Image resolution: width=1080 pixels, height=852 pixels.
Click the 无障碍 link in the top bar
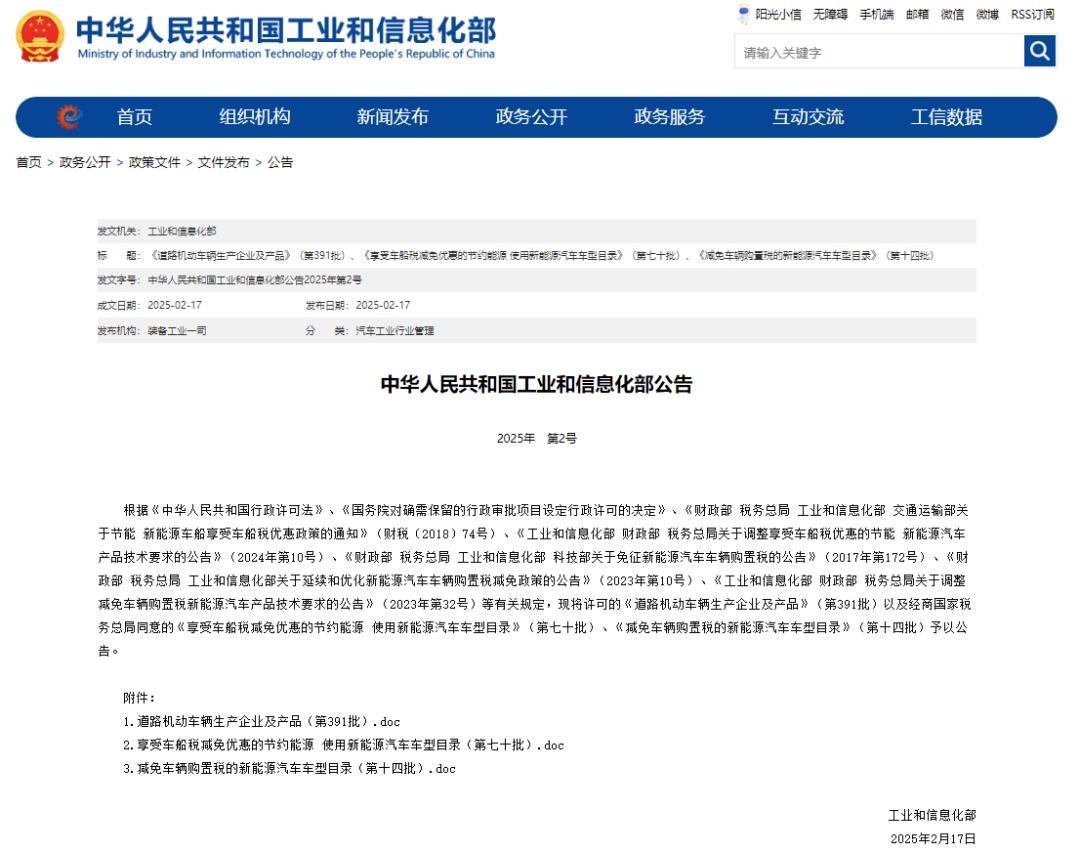[830, 14]
